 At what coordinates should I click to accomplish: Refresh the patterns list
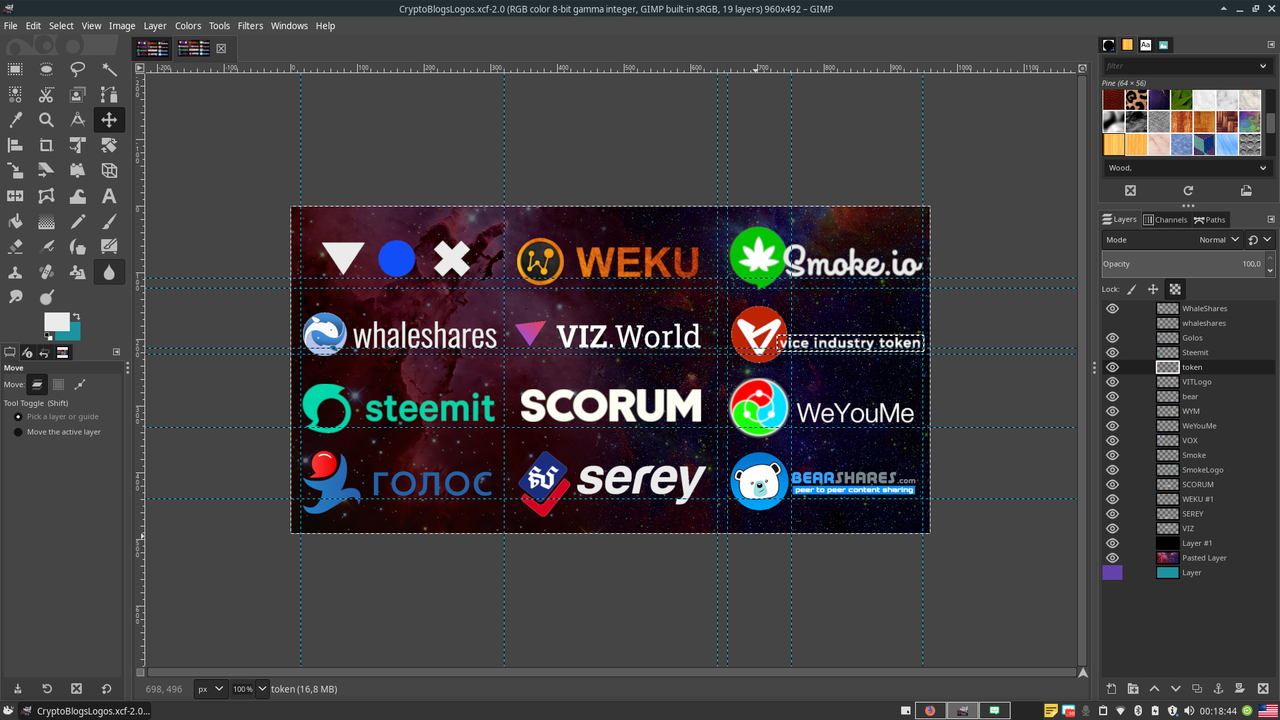click(1188, 190)
